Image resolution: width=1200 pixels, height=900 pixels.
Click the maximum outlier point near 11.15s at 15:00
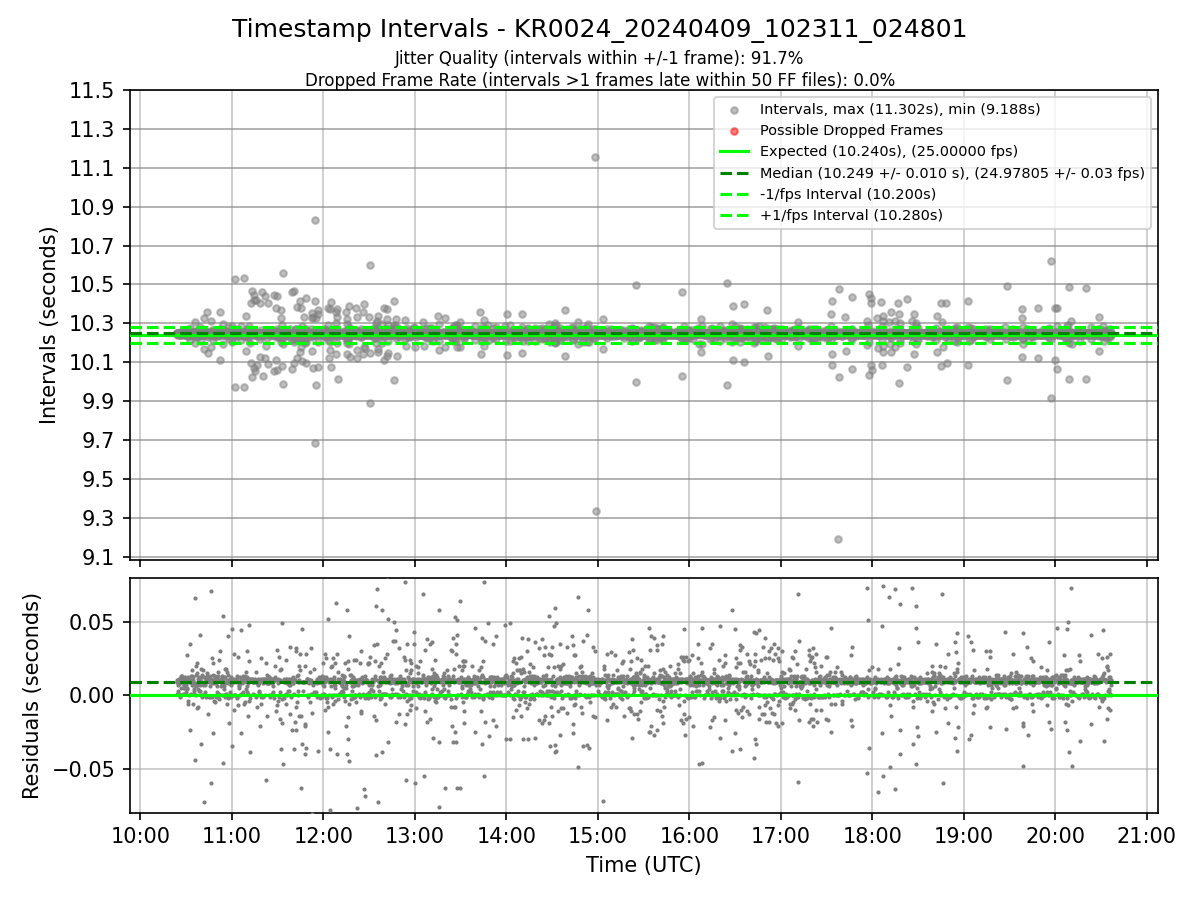tap(595, 157)
